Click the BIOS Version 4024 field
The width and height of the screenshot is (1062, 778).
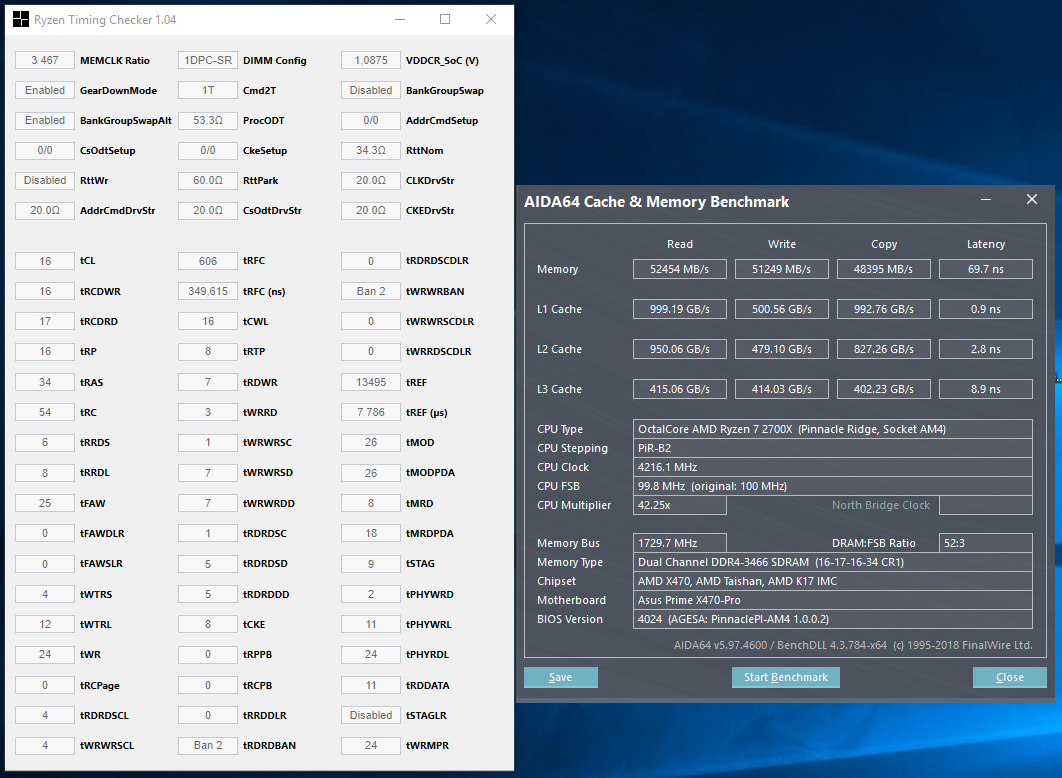pyautogui.click(x=832, y=619)
